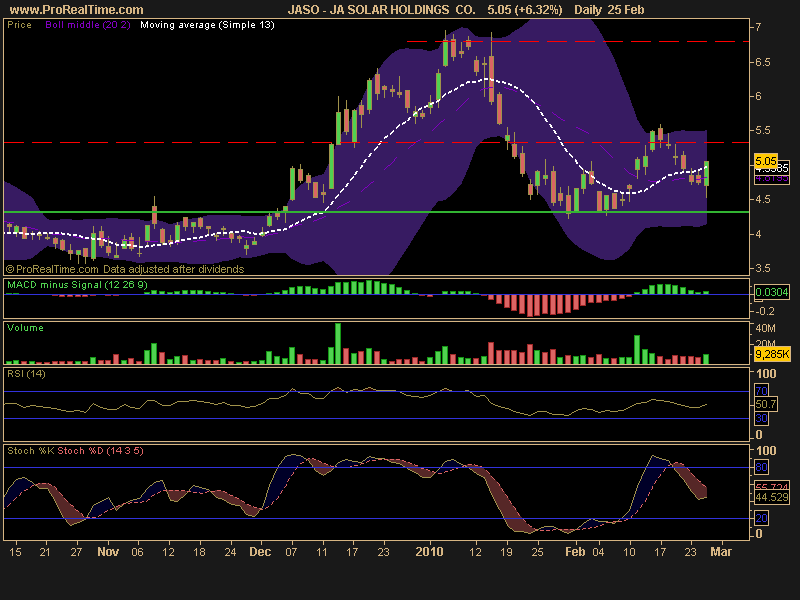Click the Dec date axis label
This screenshot has width=800, height=600.
coord(260,552)
